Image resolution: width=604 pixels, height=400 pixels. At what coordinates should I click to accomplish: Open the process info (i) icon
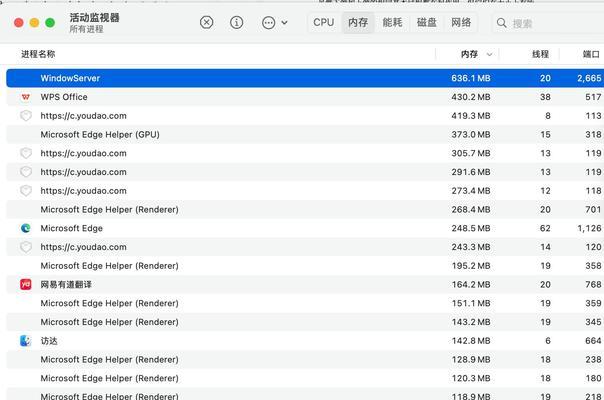[237, 22]
